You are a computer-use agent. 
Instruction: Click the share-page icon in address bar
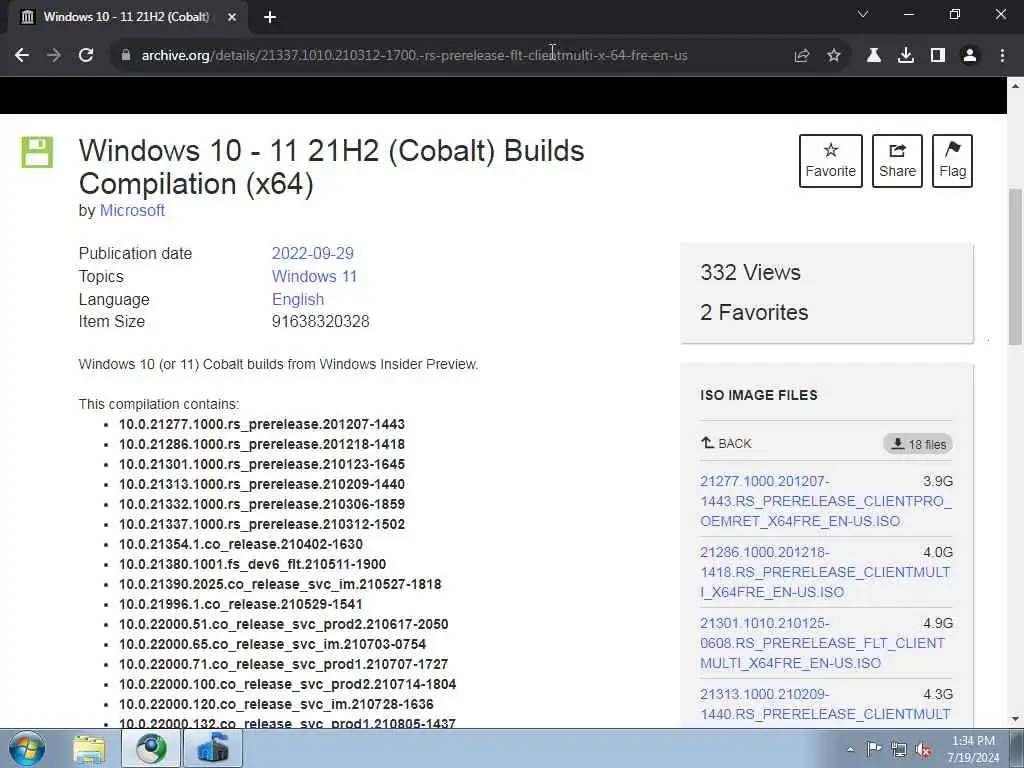pos(802,56)
